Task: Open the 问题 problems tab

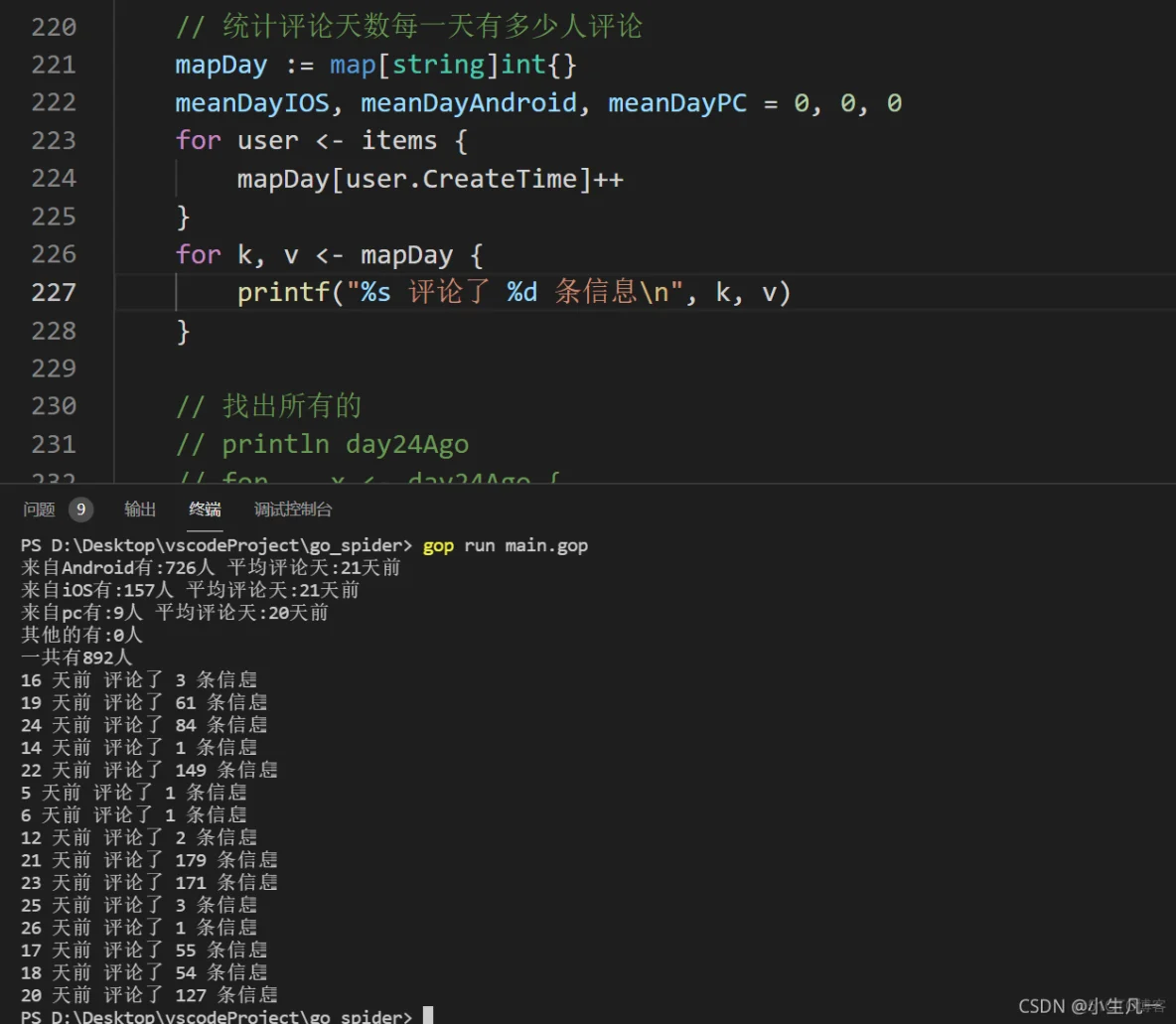Action: point(39,511)
